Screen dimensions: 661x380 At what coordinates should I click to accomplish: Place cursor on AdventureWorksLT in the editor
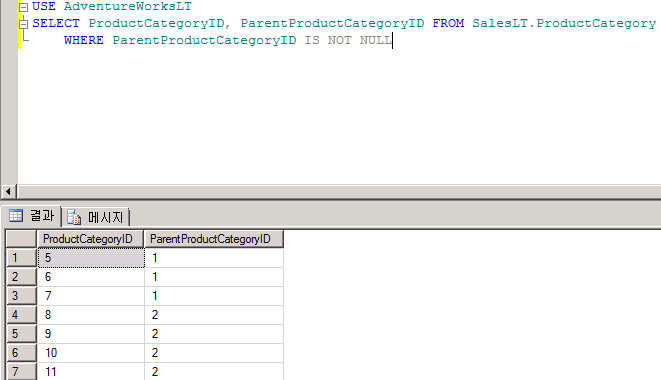[x=128, y=6]
